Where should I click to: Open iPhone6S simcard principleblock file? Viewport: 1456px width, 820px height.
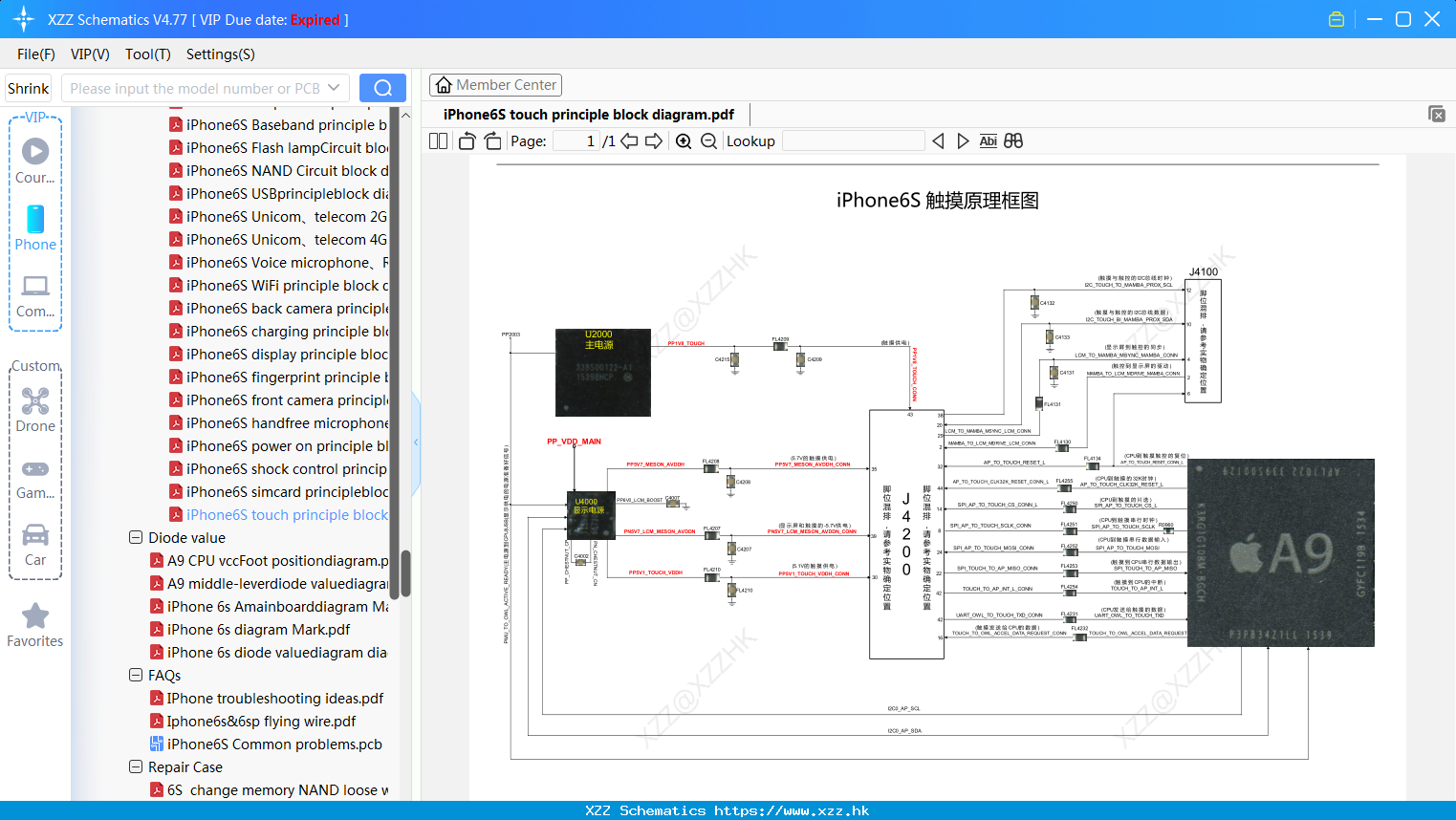pos(278,492)
